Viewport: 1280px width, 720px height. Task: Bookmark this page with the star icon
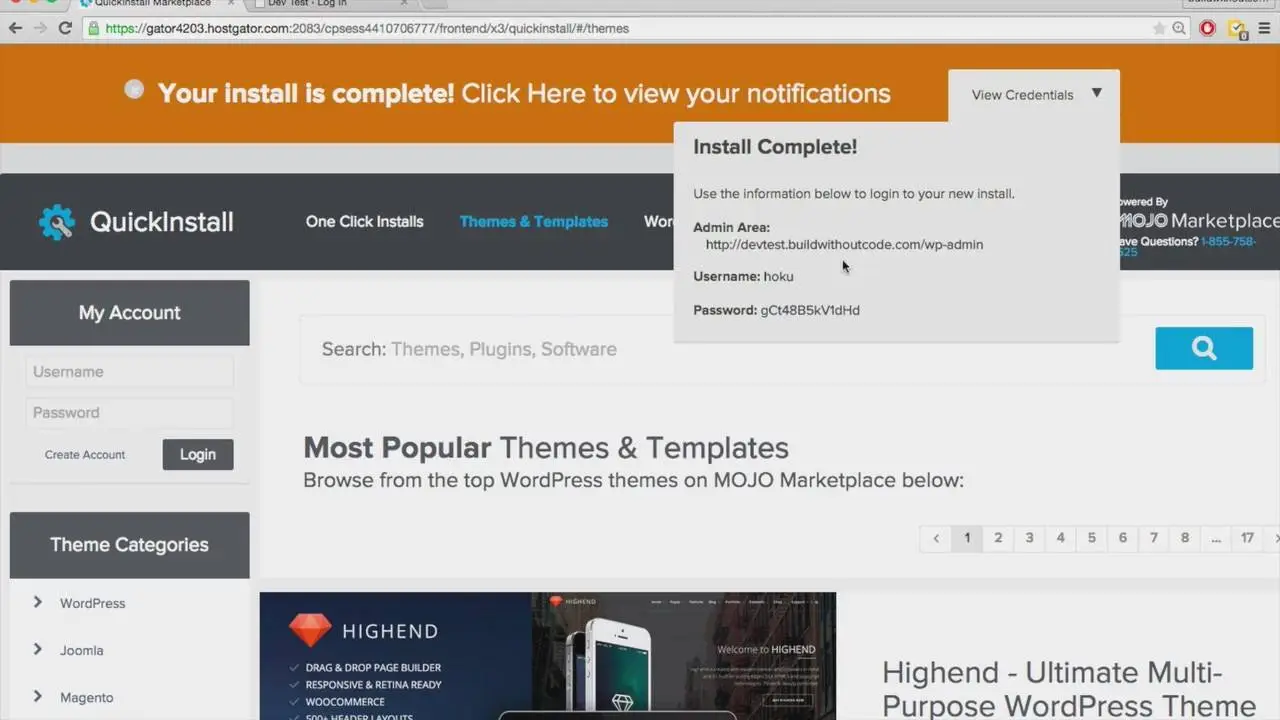[x=1159, y=28]
